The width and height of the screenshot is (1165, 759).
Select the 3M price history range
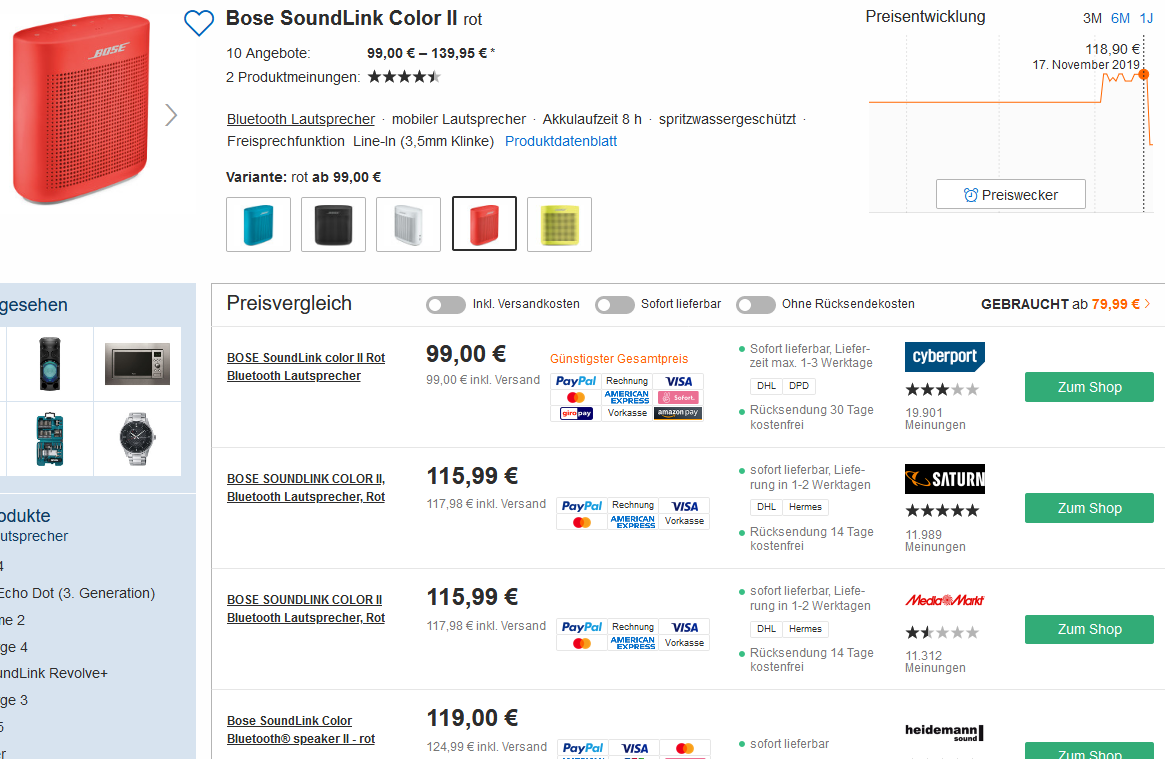pos(1092,18)
